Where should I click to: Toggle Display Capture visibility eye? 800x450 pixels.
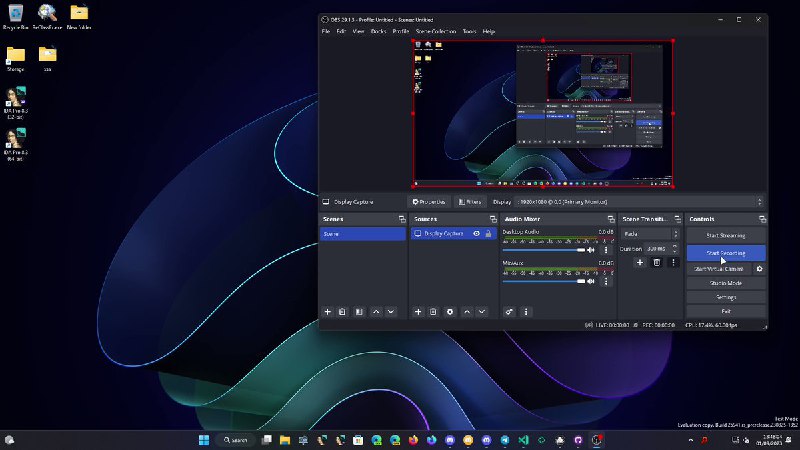476,234
